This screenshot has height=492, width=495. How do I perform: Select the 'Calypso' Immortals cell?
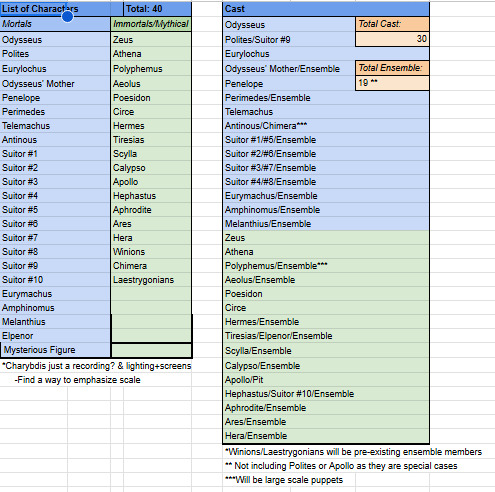click(x=151, y=168)
